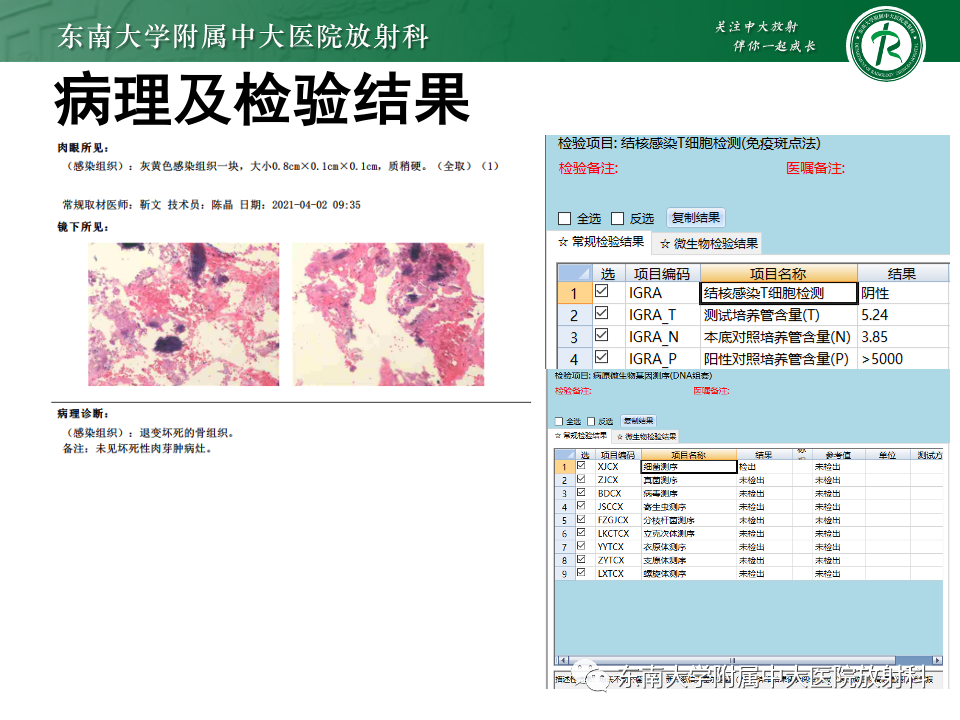Select the 测试培养管含量(T) cell
960x720 pixels.
[779, 315]
